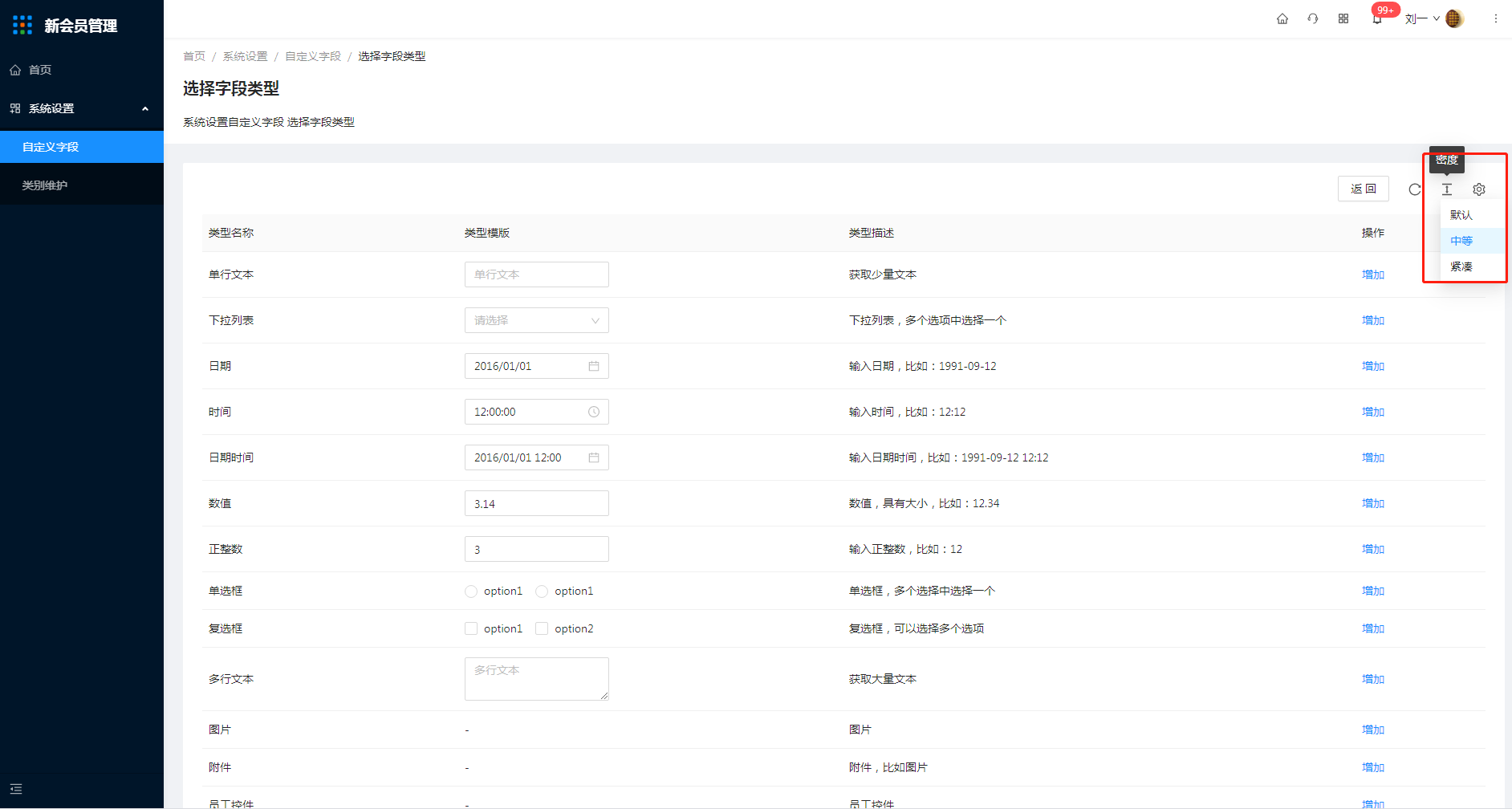Click the table density icon
Image resolution: width=1512 pixels, height=809 pixels.
click(1447, 189)
